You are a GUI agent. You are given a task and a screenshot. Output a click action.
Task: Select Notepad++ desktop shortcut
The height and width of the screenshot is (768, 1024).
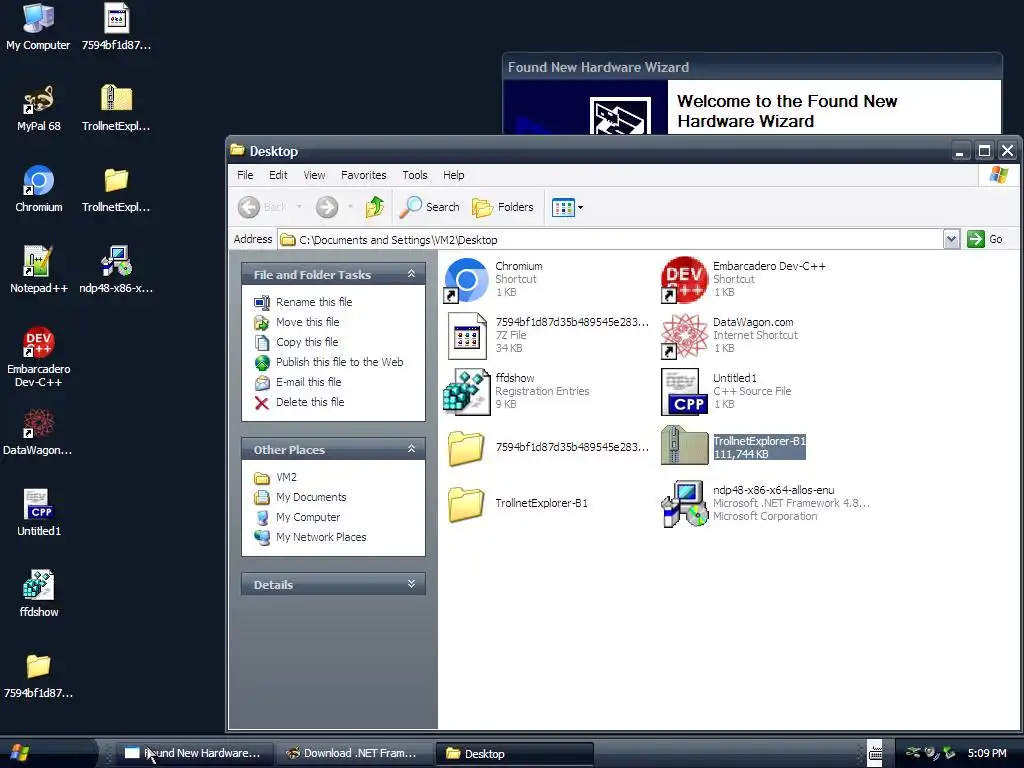[39, 269]
